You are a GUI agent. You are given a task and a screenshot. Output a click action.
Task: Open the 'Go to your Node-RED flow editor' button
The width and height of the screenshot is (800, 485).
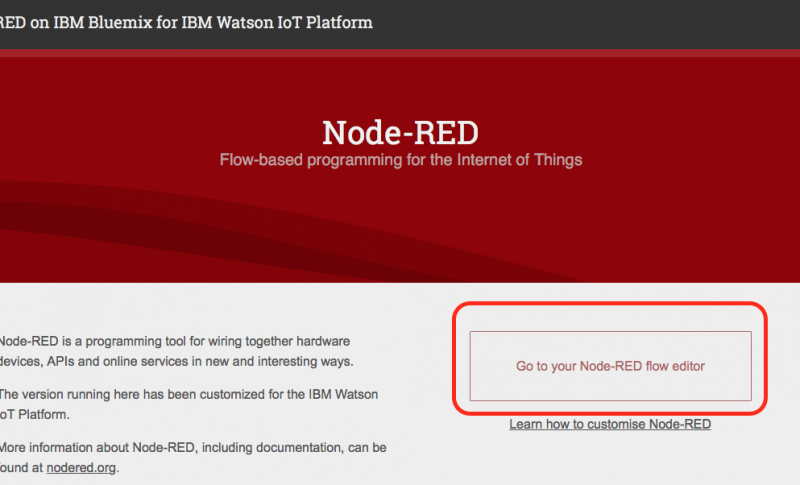(x=610, y=366)
